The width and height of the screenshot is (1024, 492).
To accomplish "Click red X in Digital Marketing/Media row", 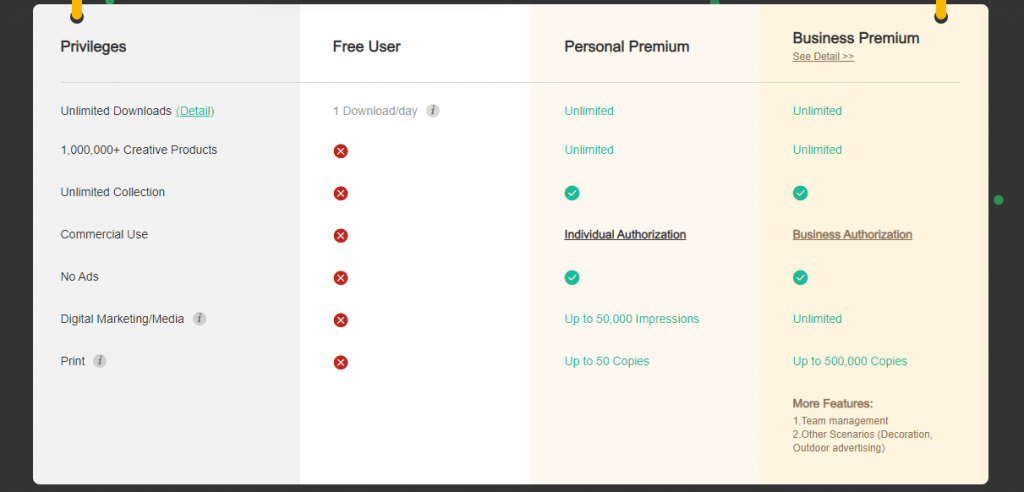I will (x=340, y=320).
